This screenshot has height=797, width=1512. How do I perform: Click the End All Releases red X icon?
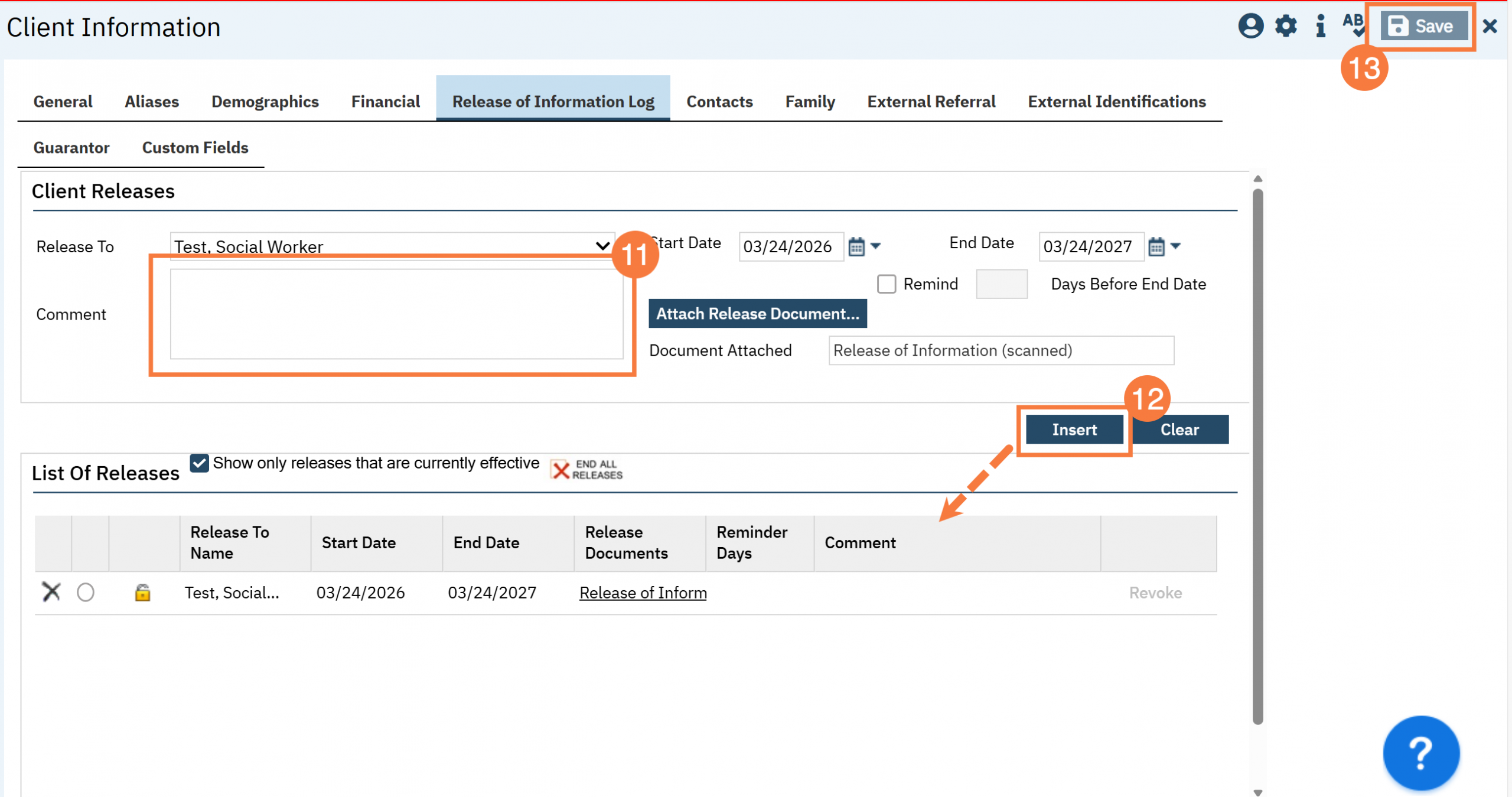(x=560, y=470)
